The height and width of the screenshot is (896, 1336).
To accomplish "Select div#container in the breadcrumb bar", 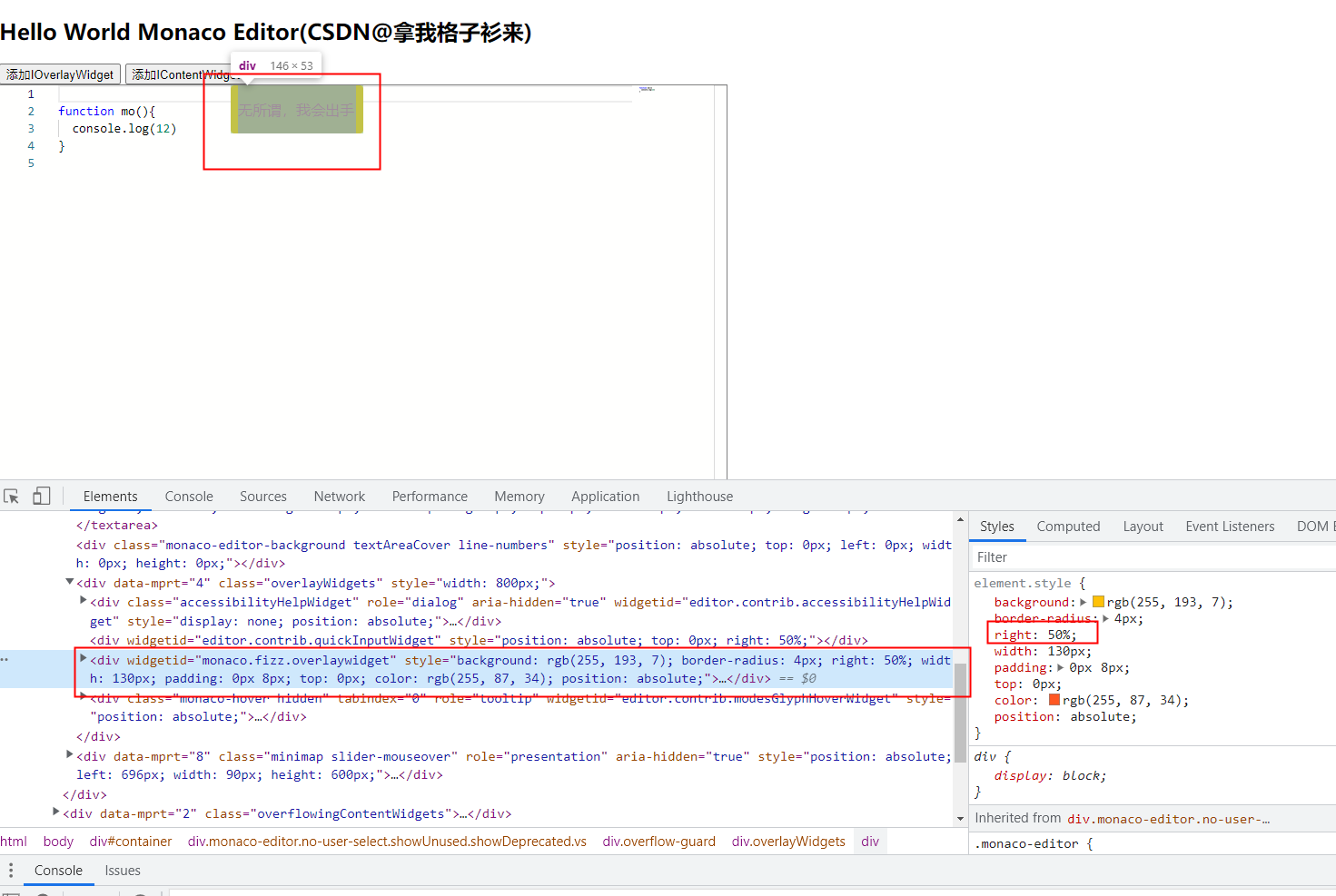I will 131,842.
